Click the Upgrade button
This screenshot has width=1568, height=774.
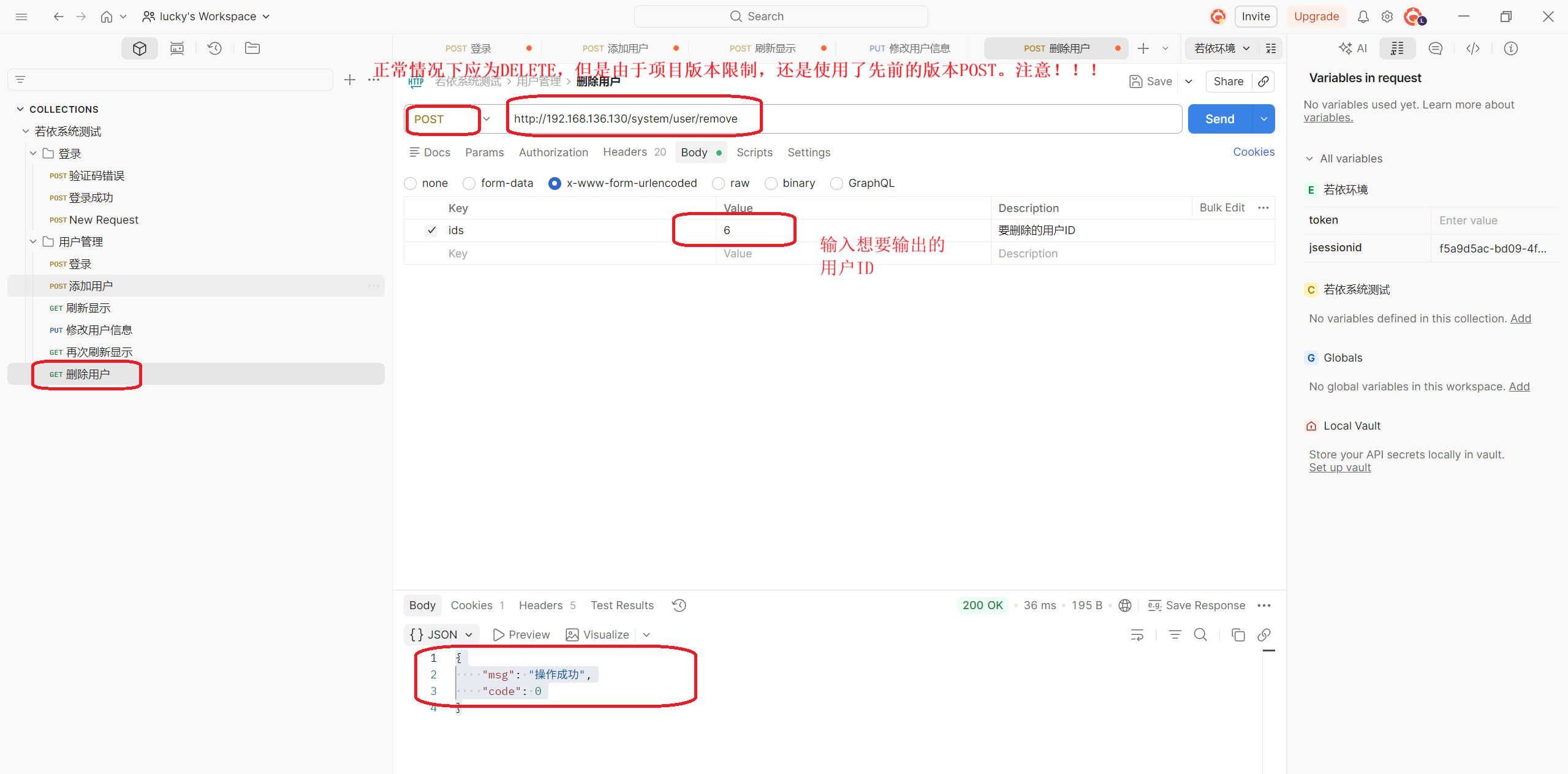click(1316, 17)
